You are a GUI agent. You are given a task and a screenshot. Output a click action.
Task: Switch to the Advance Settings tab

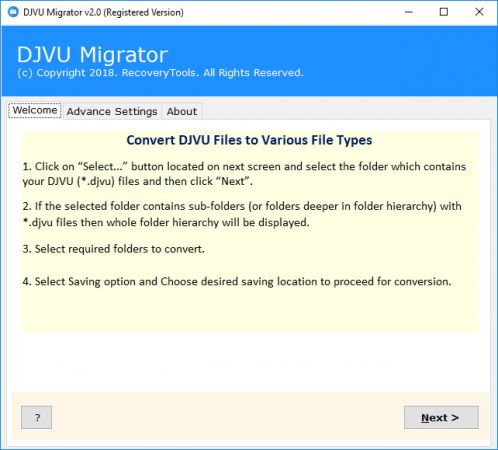click(112, 111)
